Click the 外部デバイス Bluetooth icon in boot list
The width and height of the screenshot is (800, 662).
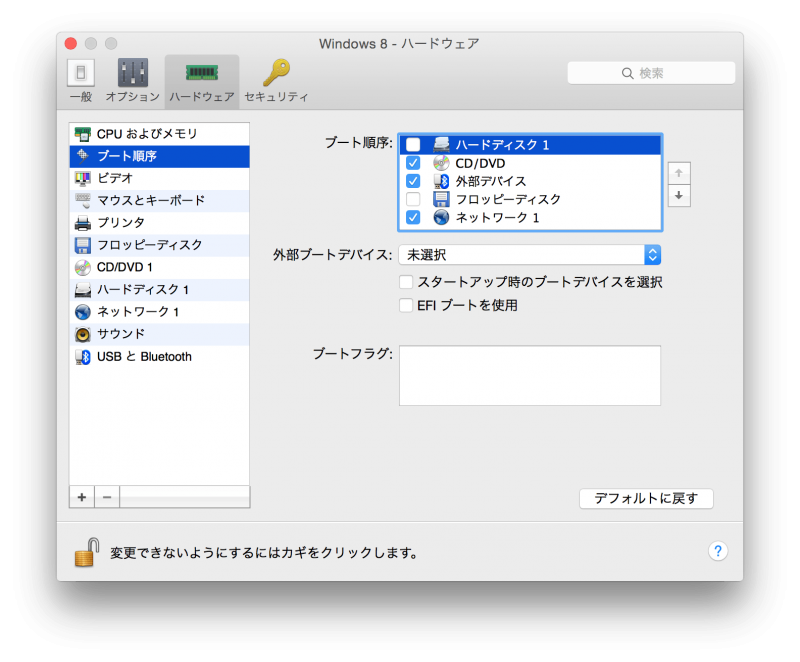coord(441,181)
